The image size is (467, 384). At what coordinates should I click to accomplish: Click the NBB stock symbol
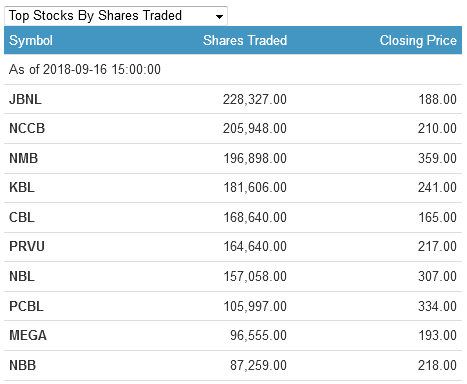pyautogui.click(x=22, y=365)
